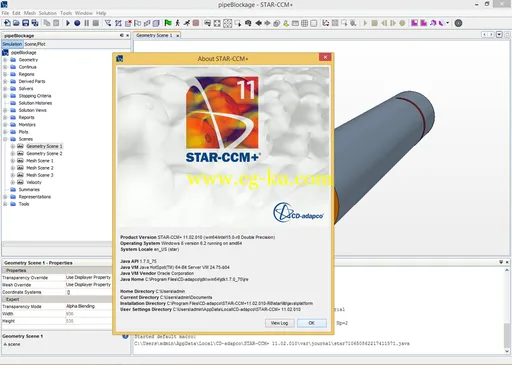Open the Mesh menu
The height and width of the screenshot is (365, 512).
30,13
